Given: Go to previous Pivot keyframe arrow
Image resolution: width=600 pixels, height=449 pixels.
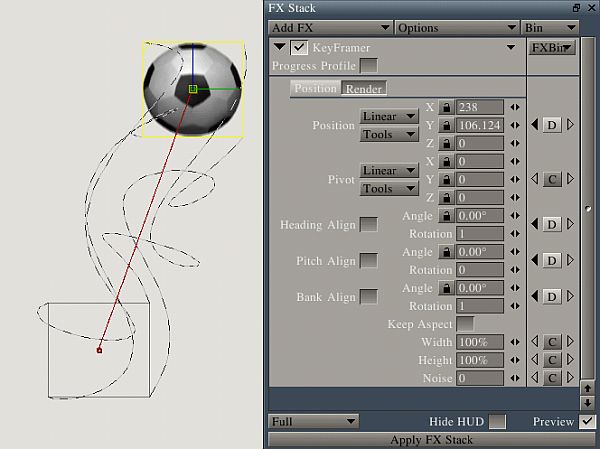Looking at the screenshot, I should pyautogui.click(x=535, y=179).
